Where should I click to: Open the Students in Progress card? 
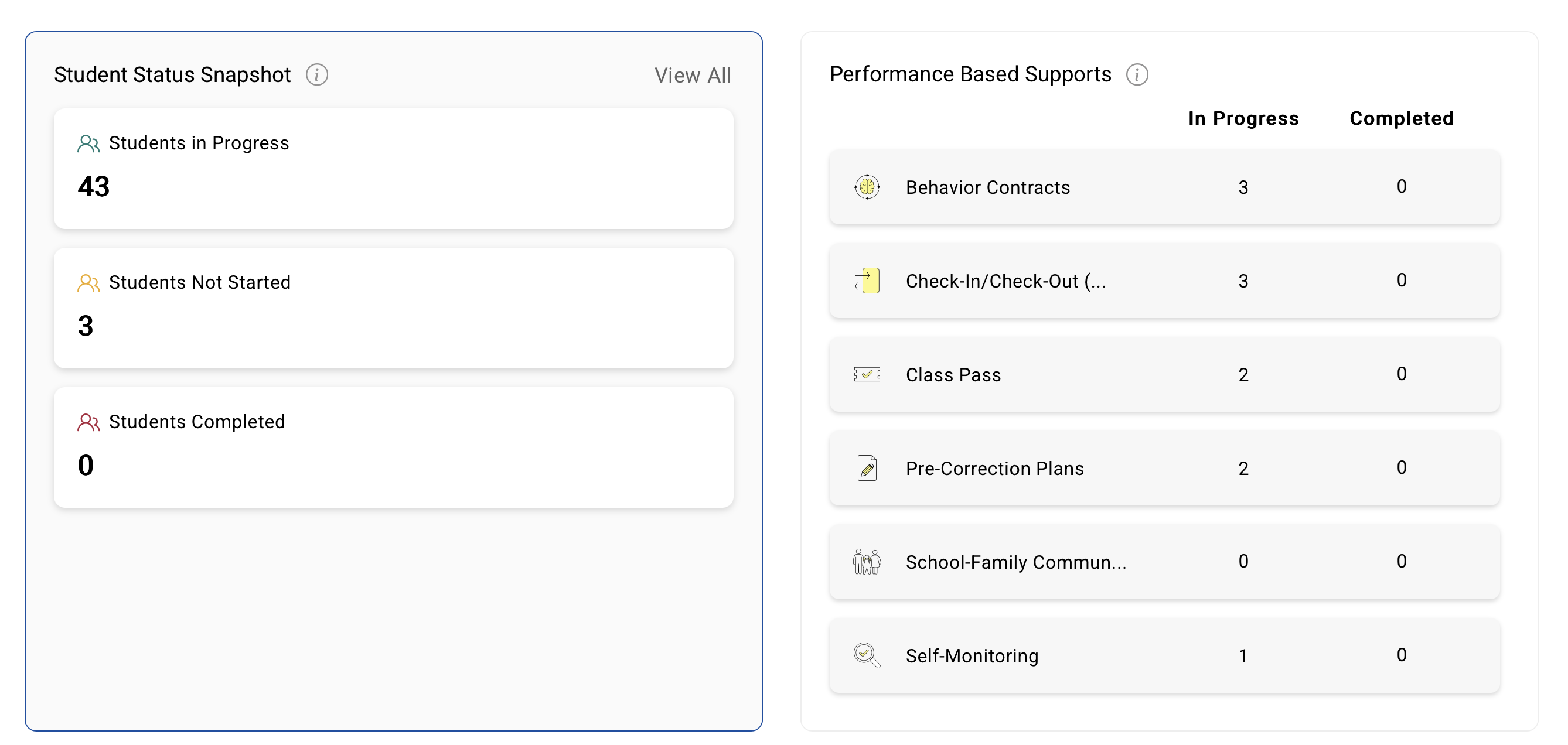(393, 169)
